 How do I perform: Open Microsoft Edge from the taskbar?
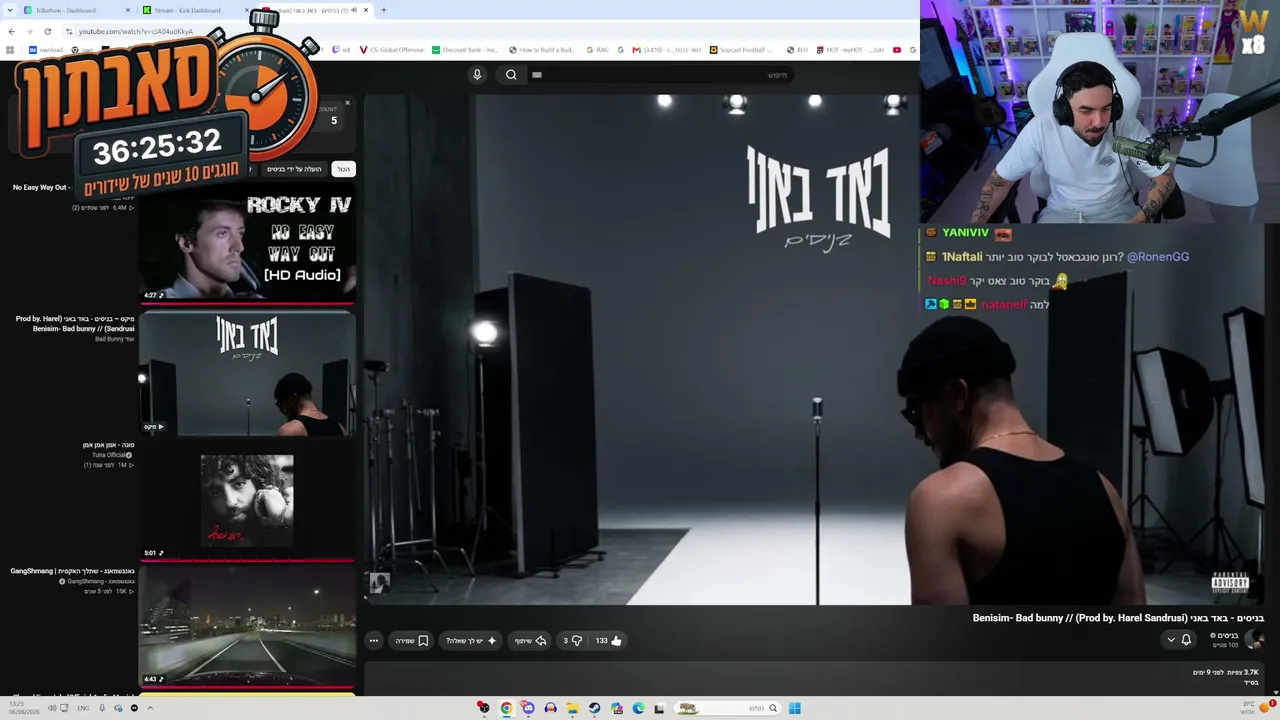(x=638, y=708)
